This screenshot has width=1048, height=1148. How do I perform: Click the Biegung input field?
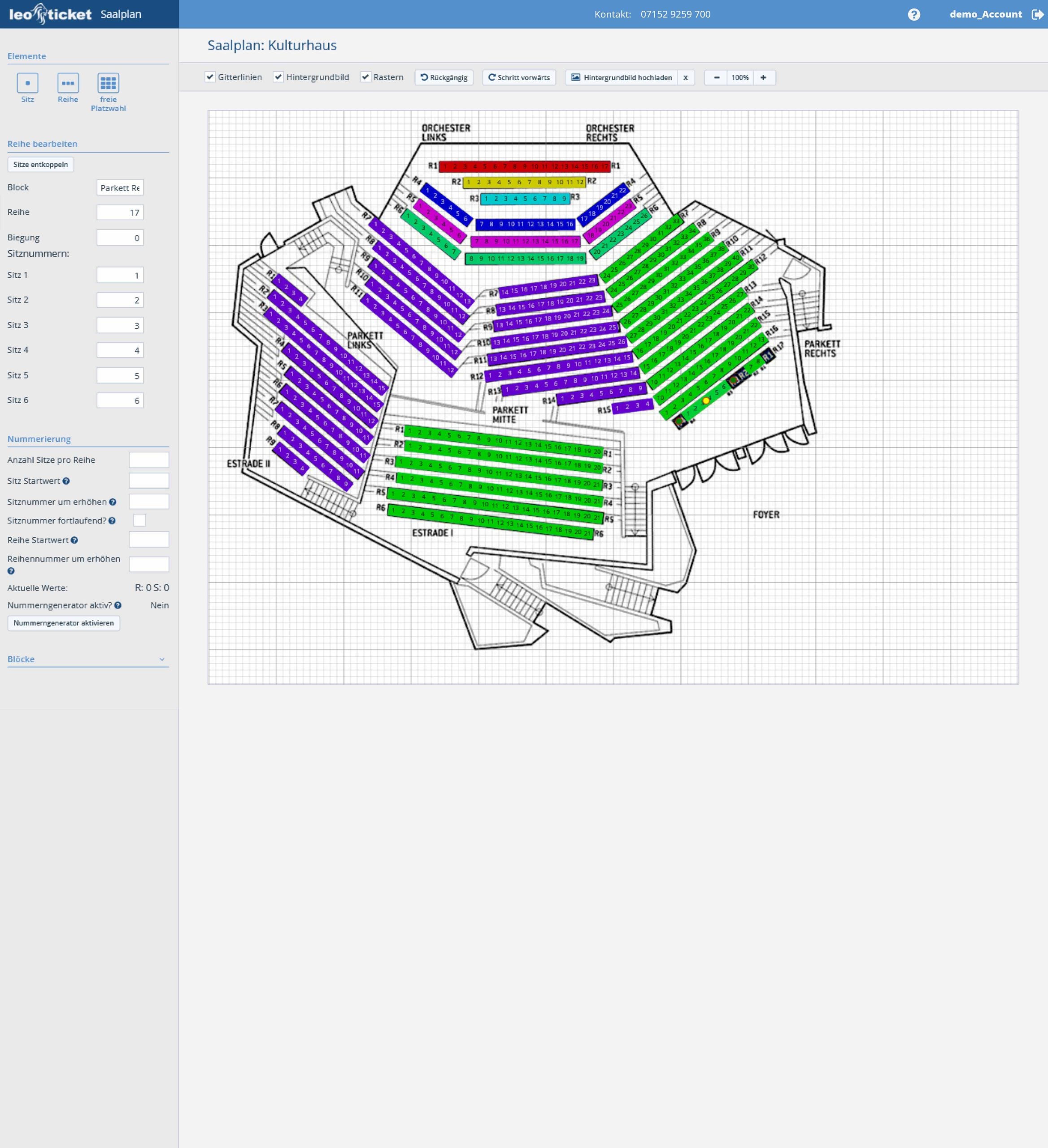point(120,238)
